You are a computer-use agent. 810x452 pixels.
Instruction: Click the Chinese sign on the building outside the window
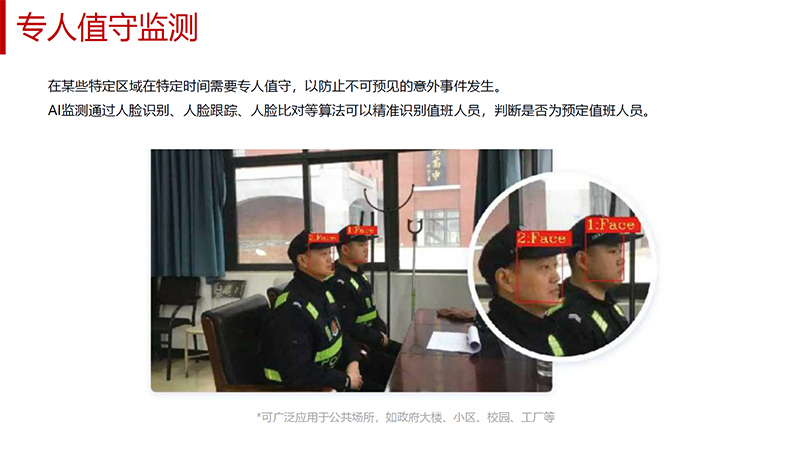[x=435, y=168]
